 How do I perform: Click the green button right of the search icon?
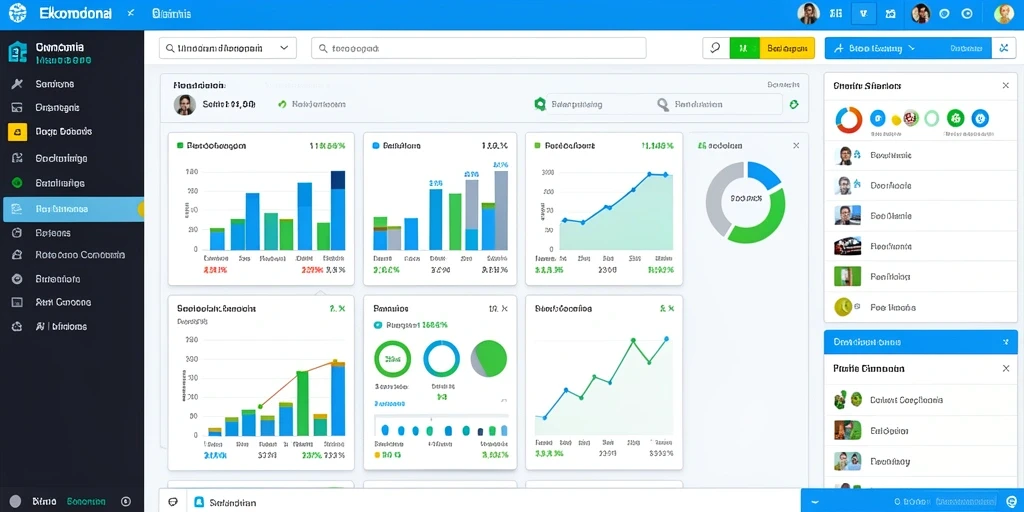pyautogui.click(x=744, y=48)
